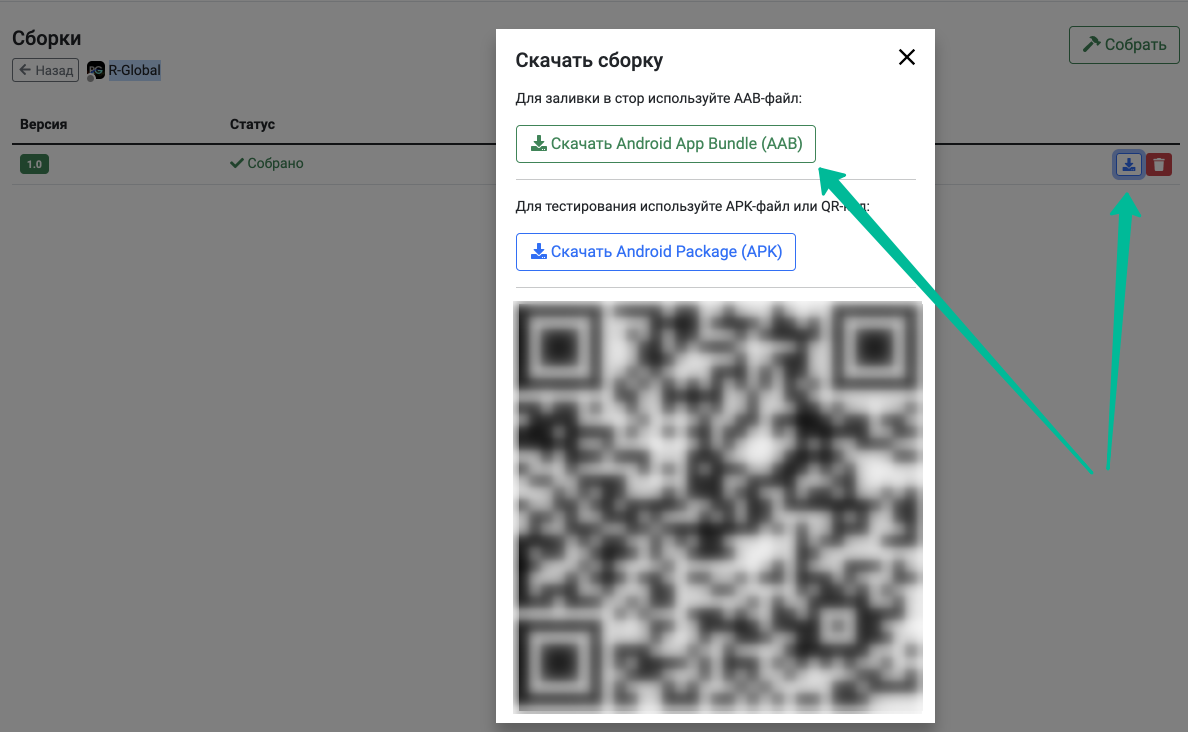Click the 'Собрать' build button
This screenshot has height=732, width=1188.
point(1124,45)
